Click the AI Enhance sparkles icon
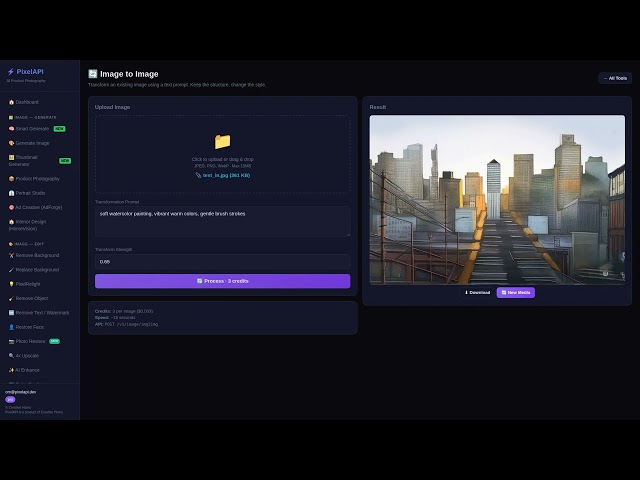Viewport: 640px width, 480px height. tap(11, 370)
